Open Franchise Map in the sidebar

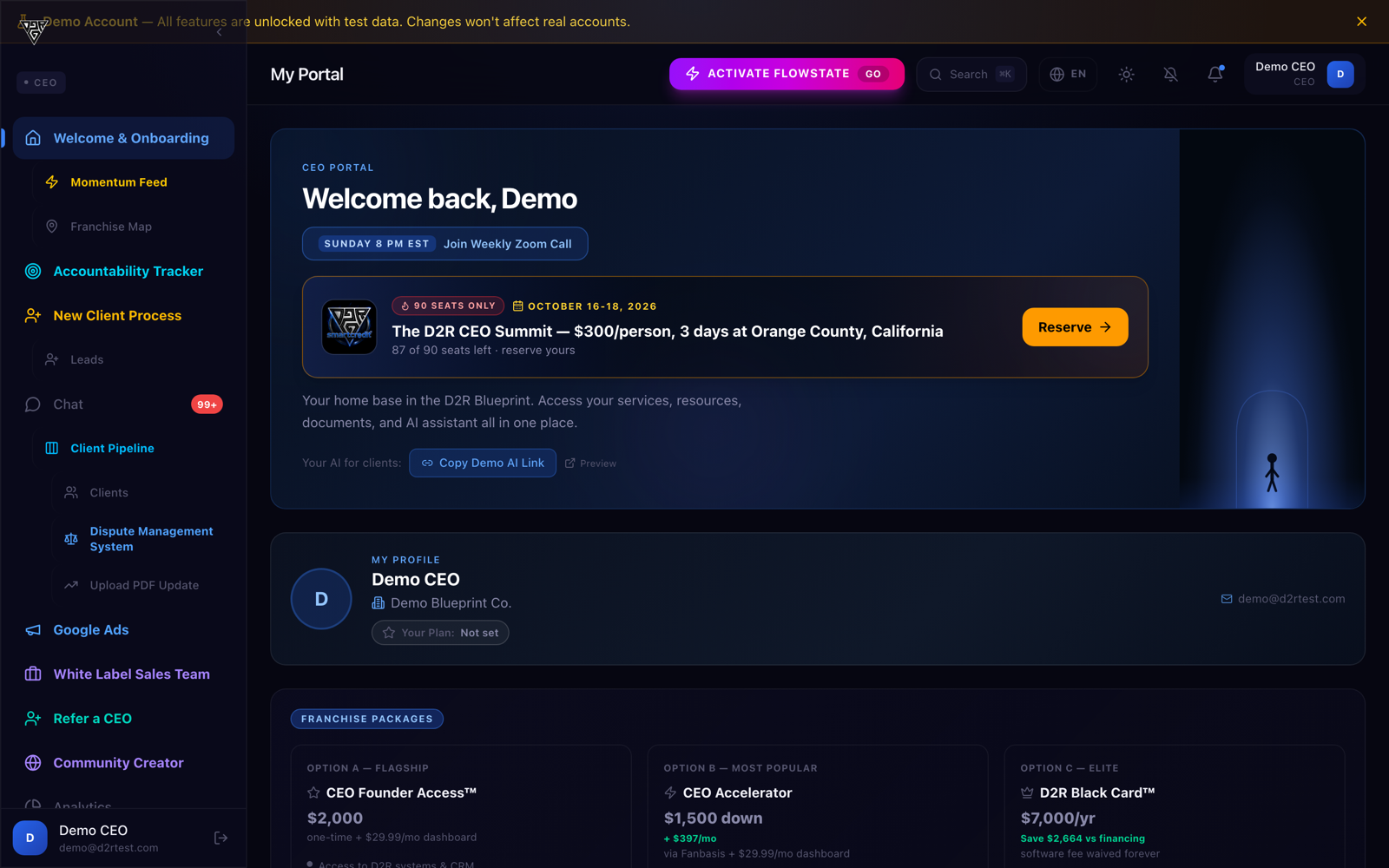pyautogui.click(x=111, y=227)
